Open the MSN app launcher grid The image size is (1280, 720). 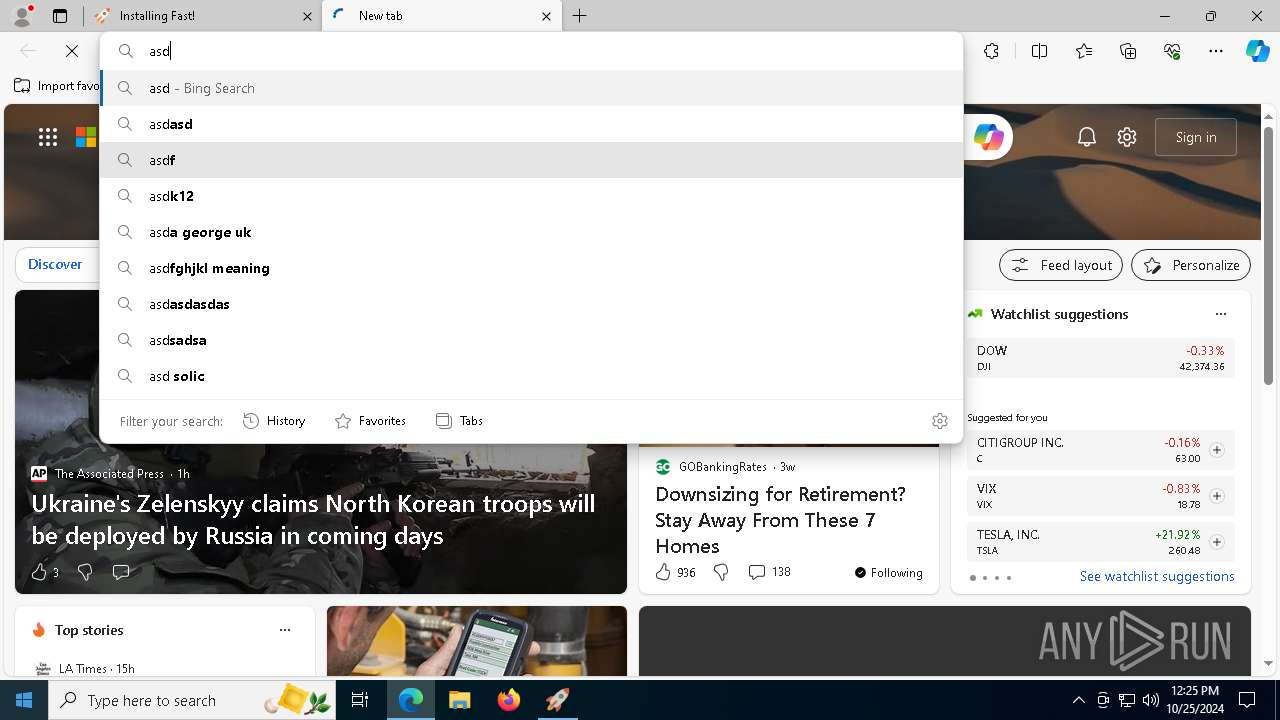(x=48, y=137)
